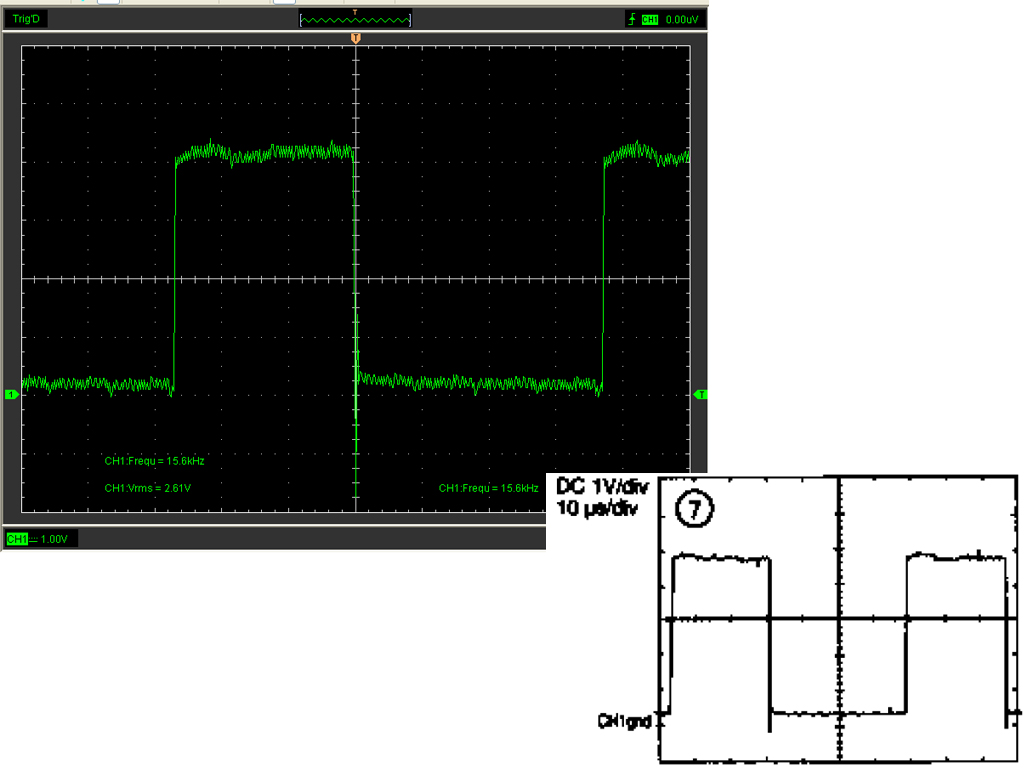Click the small T marker inside overview bar
This screenshot has width=1024, height=768.
[x=355, y=13]
